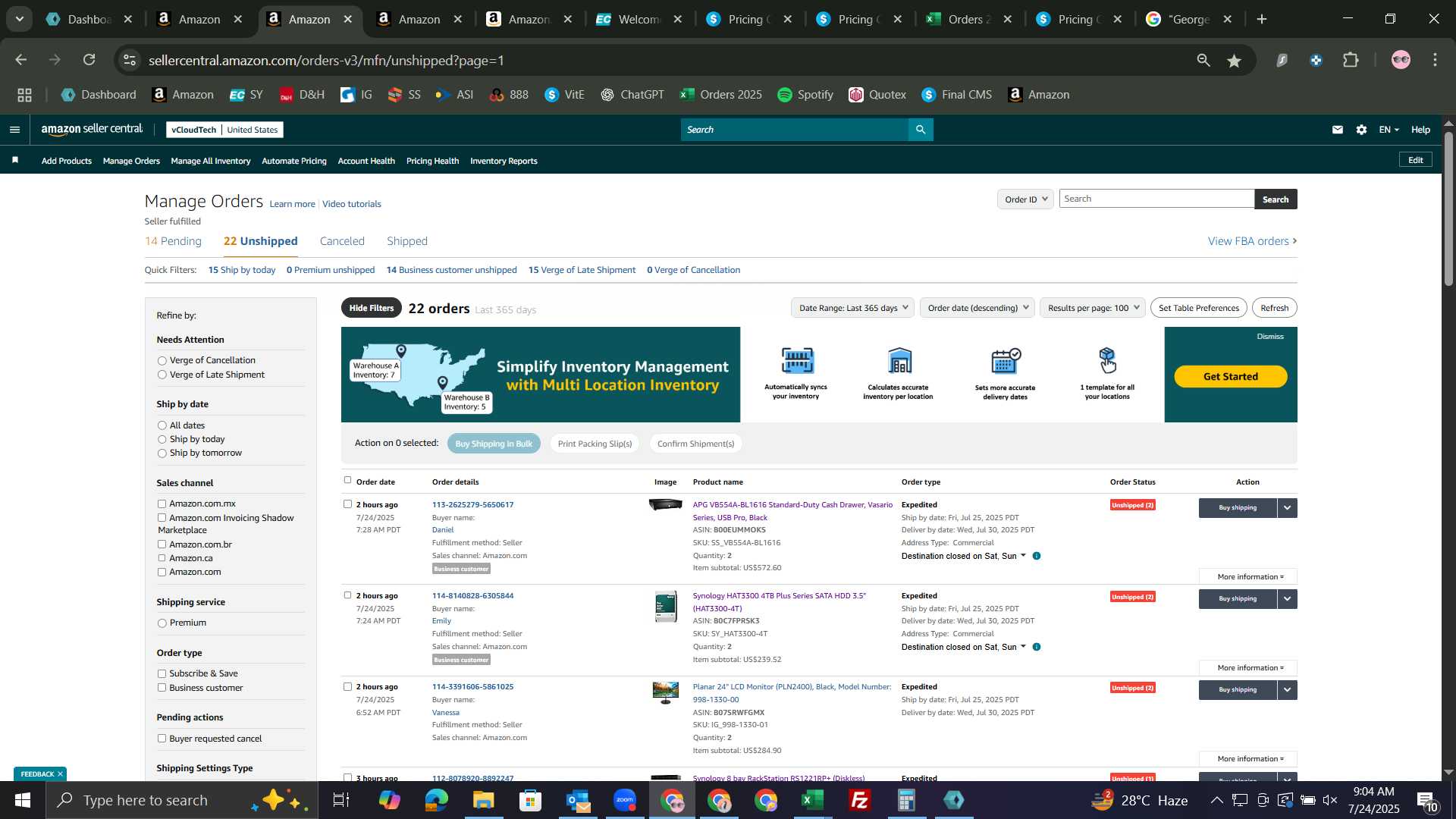The height and width of the screenshot is (819, 1456).
Task: Open order link 114-8140828-6305844
Action: pos(472,596)
